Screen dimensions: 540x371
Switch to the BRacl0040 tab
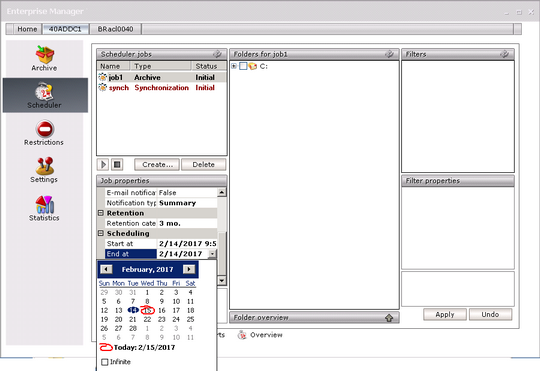115,29
